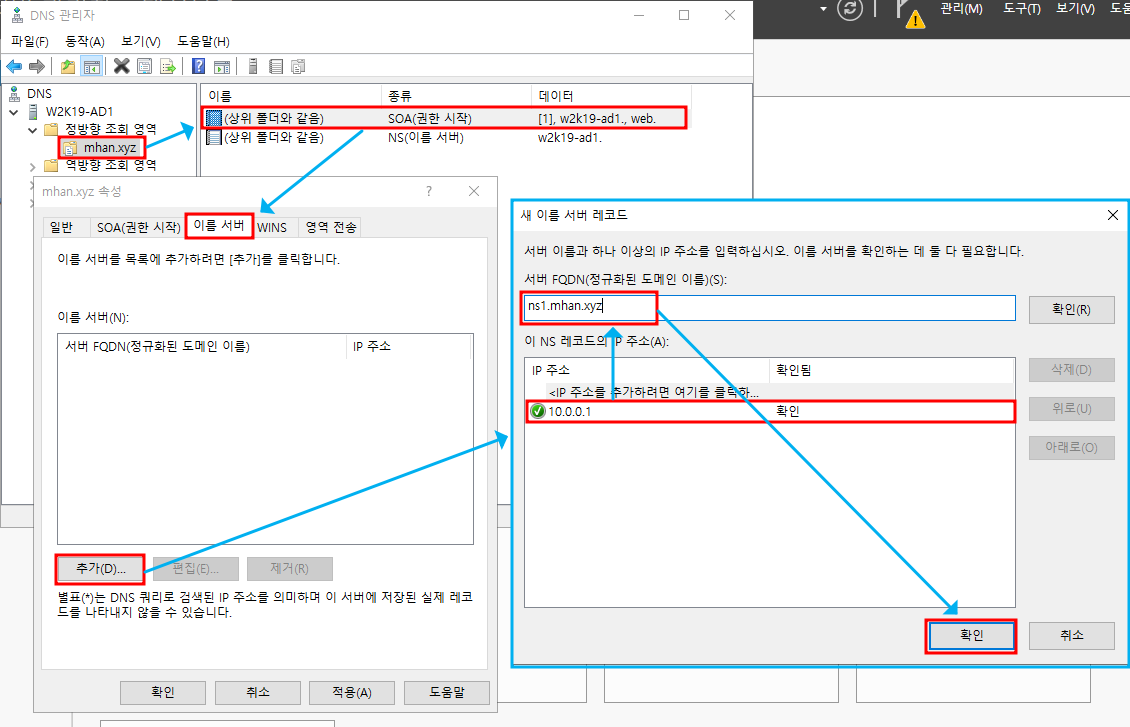Collapse the 정방향 조회 영역 node
This screenshot has height=727, width=1130.
pyautogui.click(x=32, y=130)
